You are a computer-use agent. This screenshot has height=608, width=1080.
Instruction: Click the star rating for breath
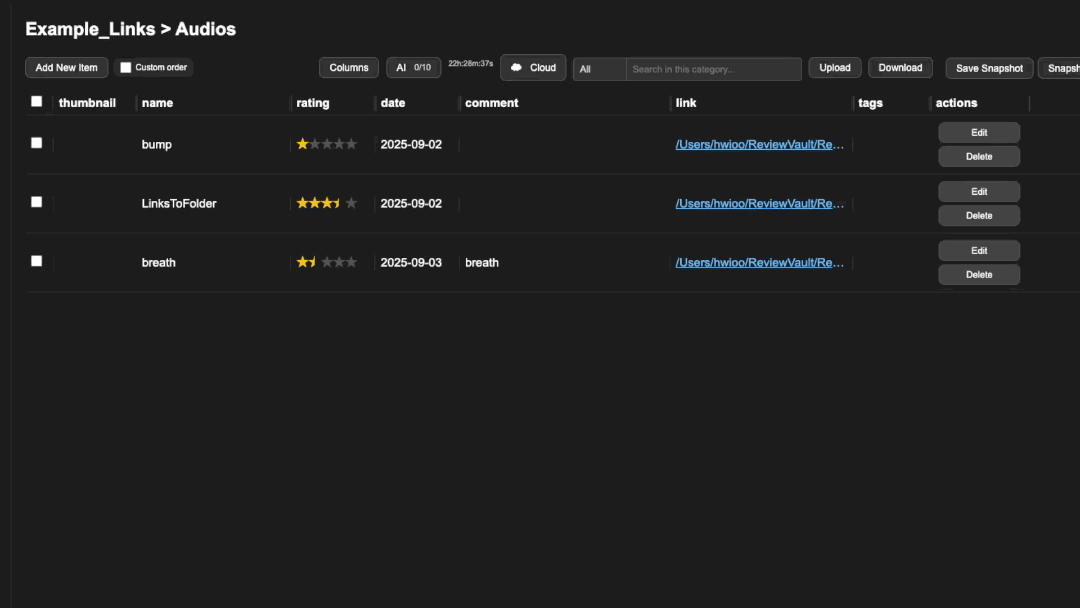pos(326,262)
